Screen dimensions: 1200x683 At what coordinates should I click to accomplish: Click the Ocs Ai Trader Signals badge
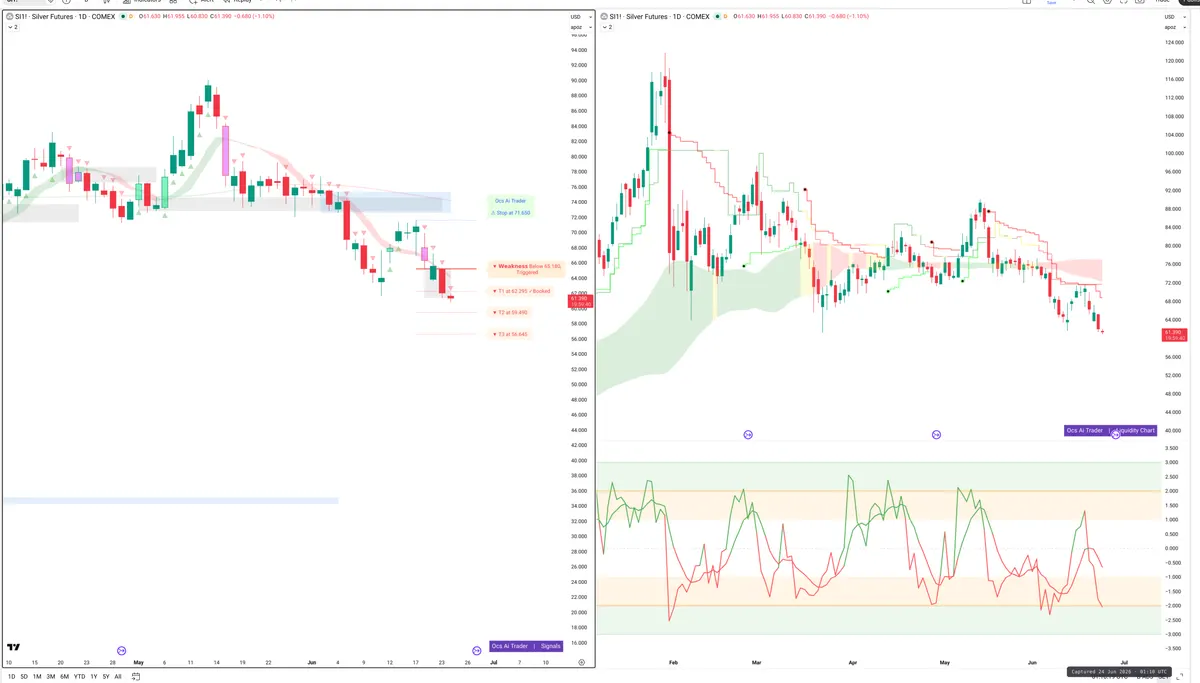[526, 646]
